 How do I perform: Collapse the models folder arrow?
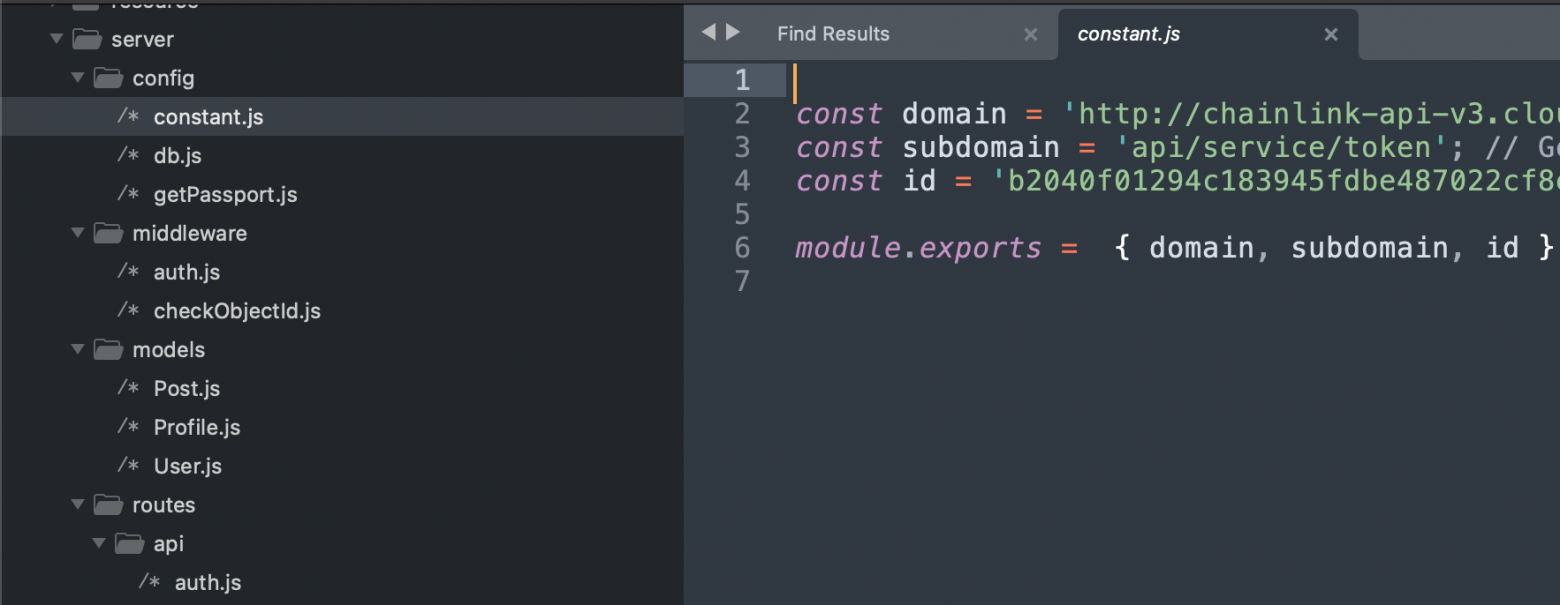pos(77,350)
